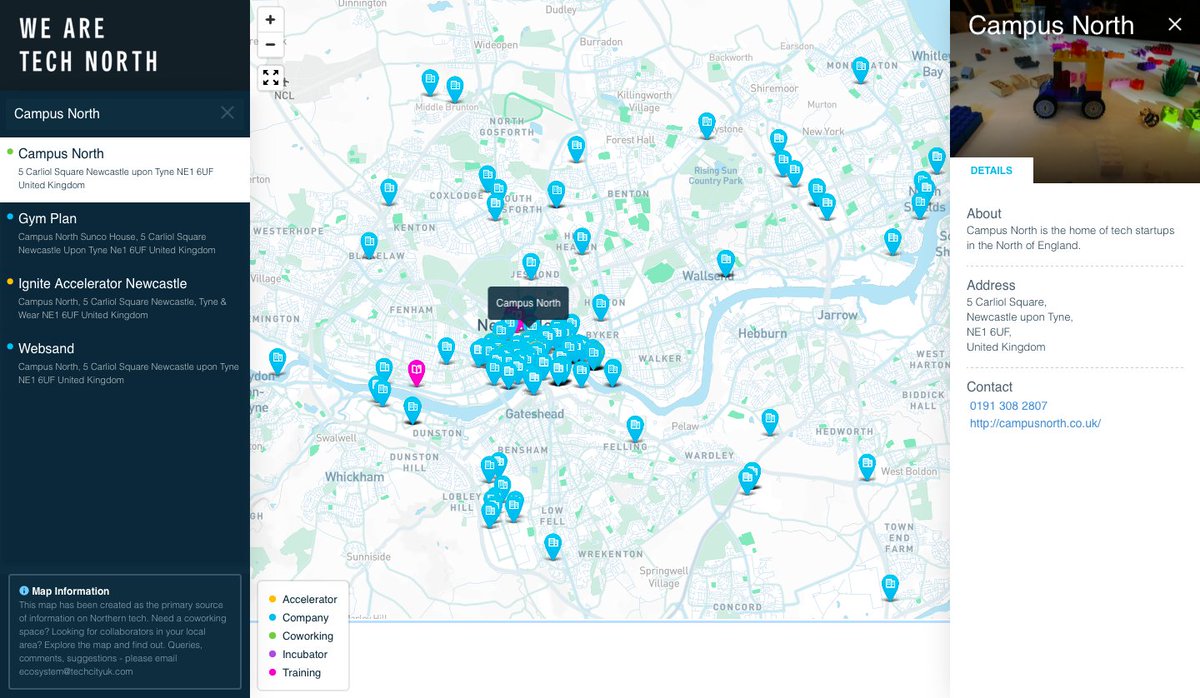The height and width of the screenshot is (698, 1200).
Task: Select the company marker near Hedworth
Action: click(x=769, y=421)
